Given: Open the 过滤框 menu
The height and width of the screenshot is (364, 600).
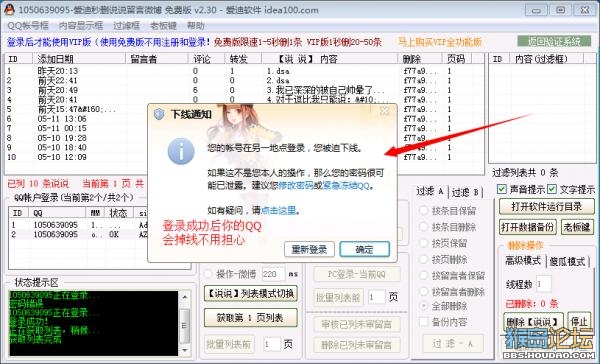Looking at the screenshot, I should click(126, 26).
